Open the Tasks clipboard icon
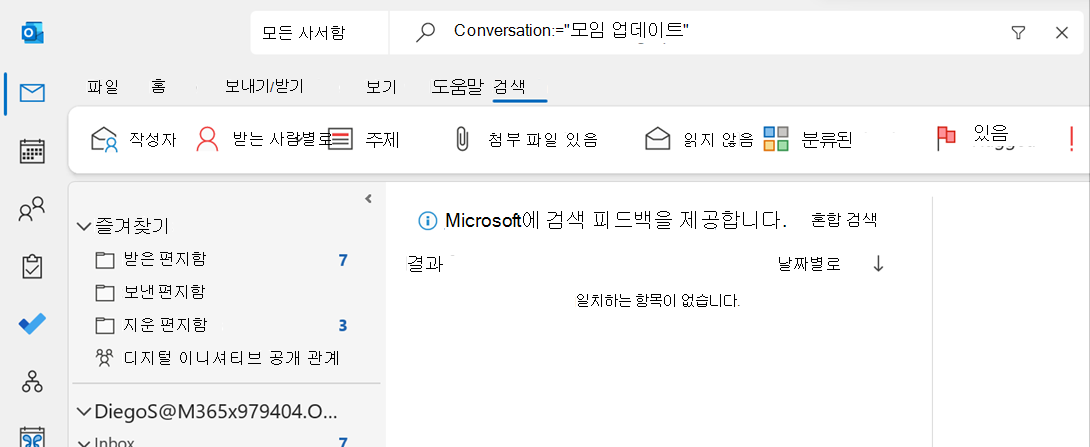 pos(32,266)
